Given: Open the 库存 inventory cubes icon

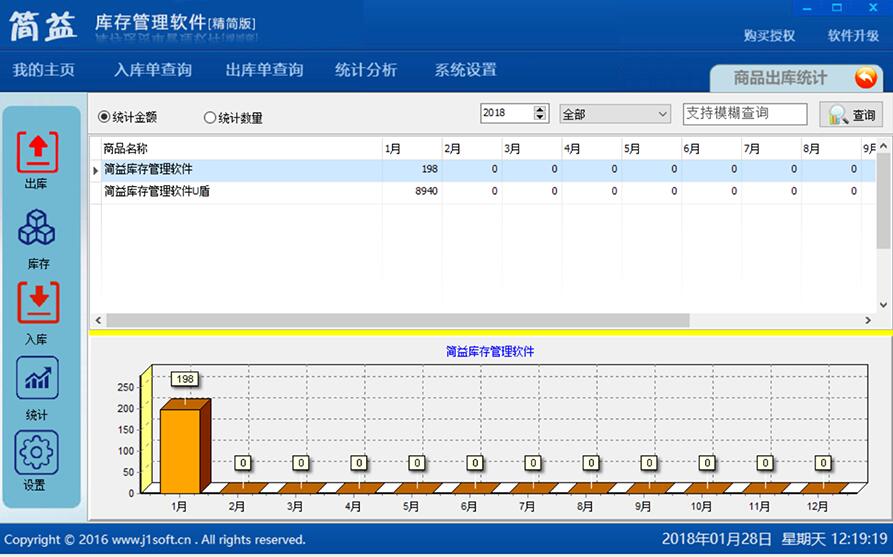Looking at the screenshot, I should tap(37, 228).
